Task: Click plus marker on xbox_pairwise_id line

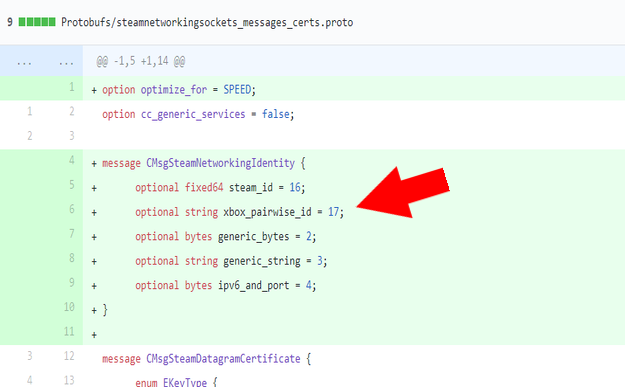Action: tap(94, 213)
